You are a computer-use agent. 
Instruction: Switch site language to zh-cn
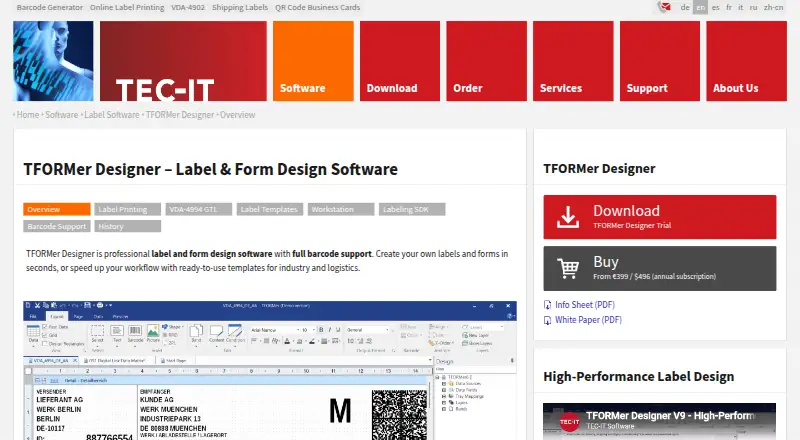(773, 7)
